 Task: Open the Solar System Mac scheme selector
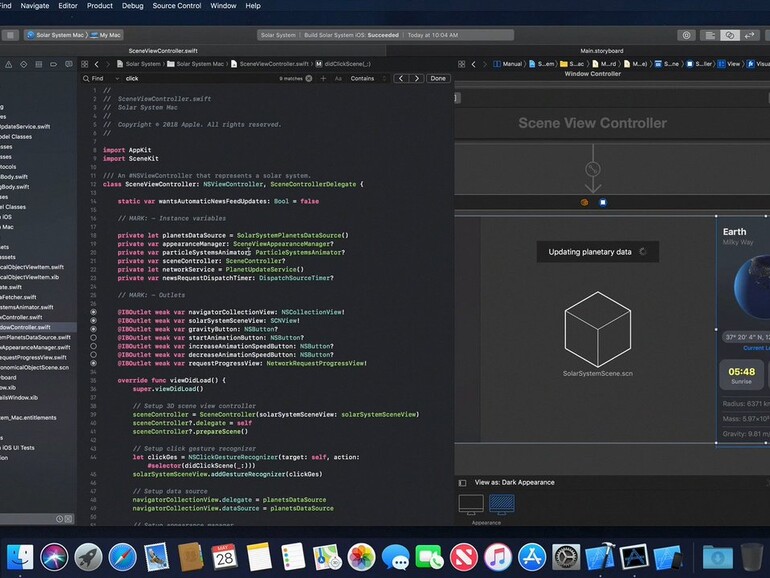(x=56, y=35)
